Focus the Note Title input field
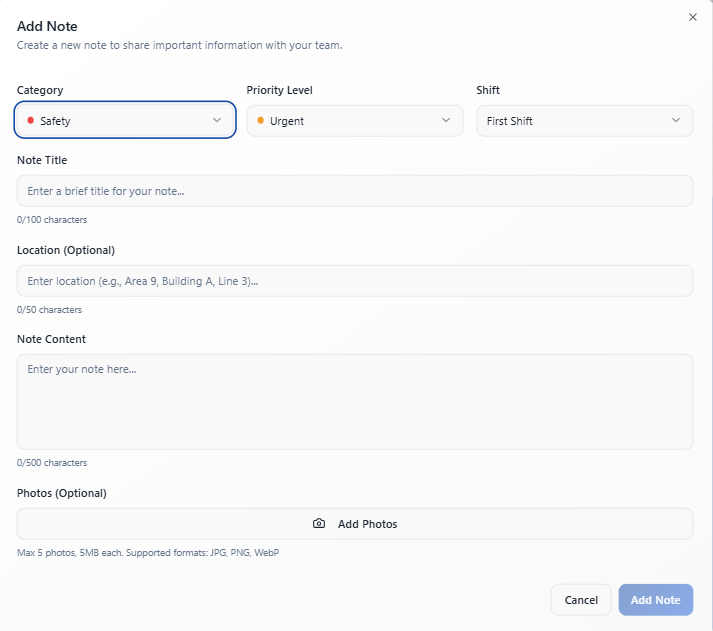The width and height of the screenshot is (713, 631). coord(355,191)
